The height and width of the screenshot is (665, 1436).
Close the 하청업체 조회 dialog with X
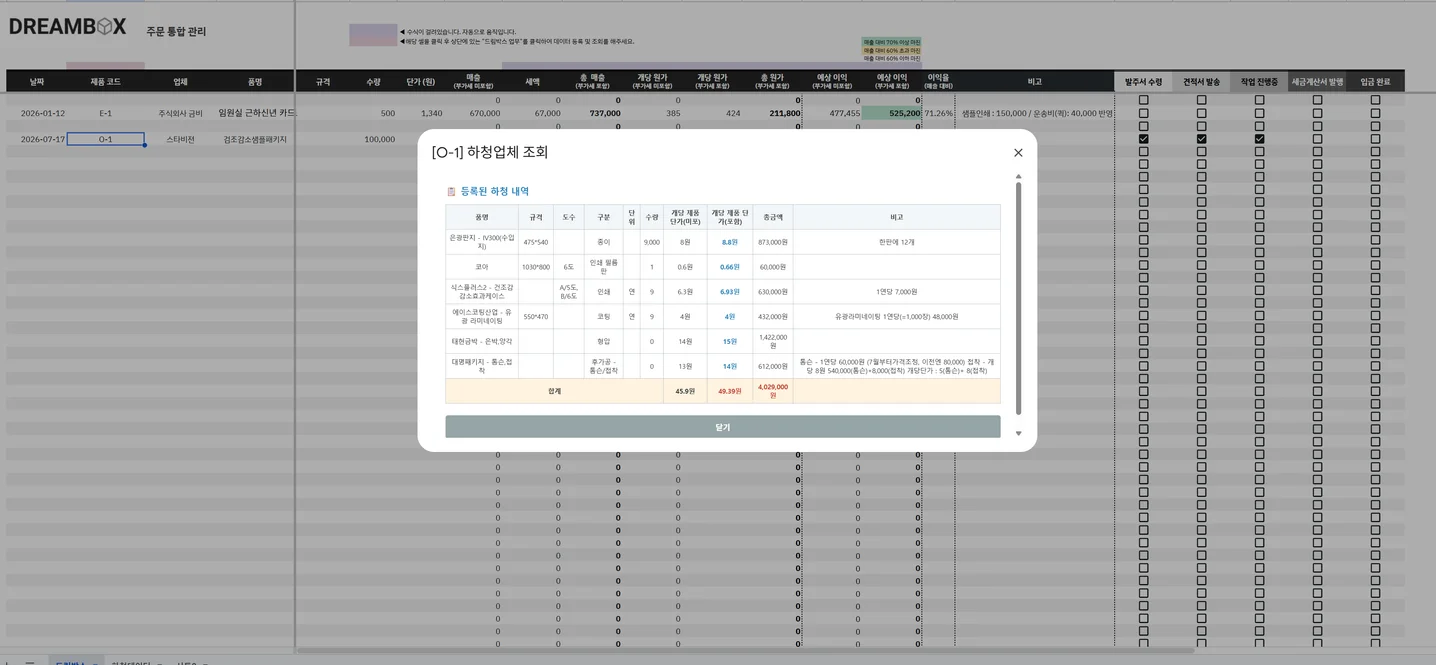(x=1018, y=153)
